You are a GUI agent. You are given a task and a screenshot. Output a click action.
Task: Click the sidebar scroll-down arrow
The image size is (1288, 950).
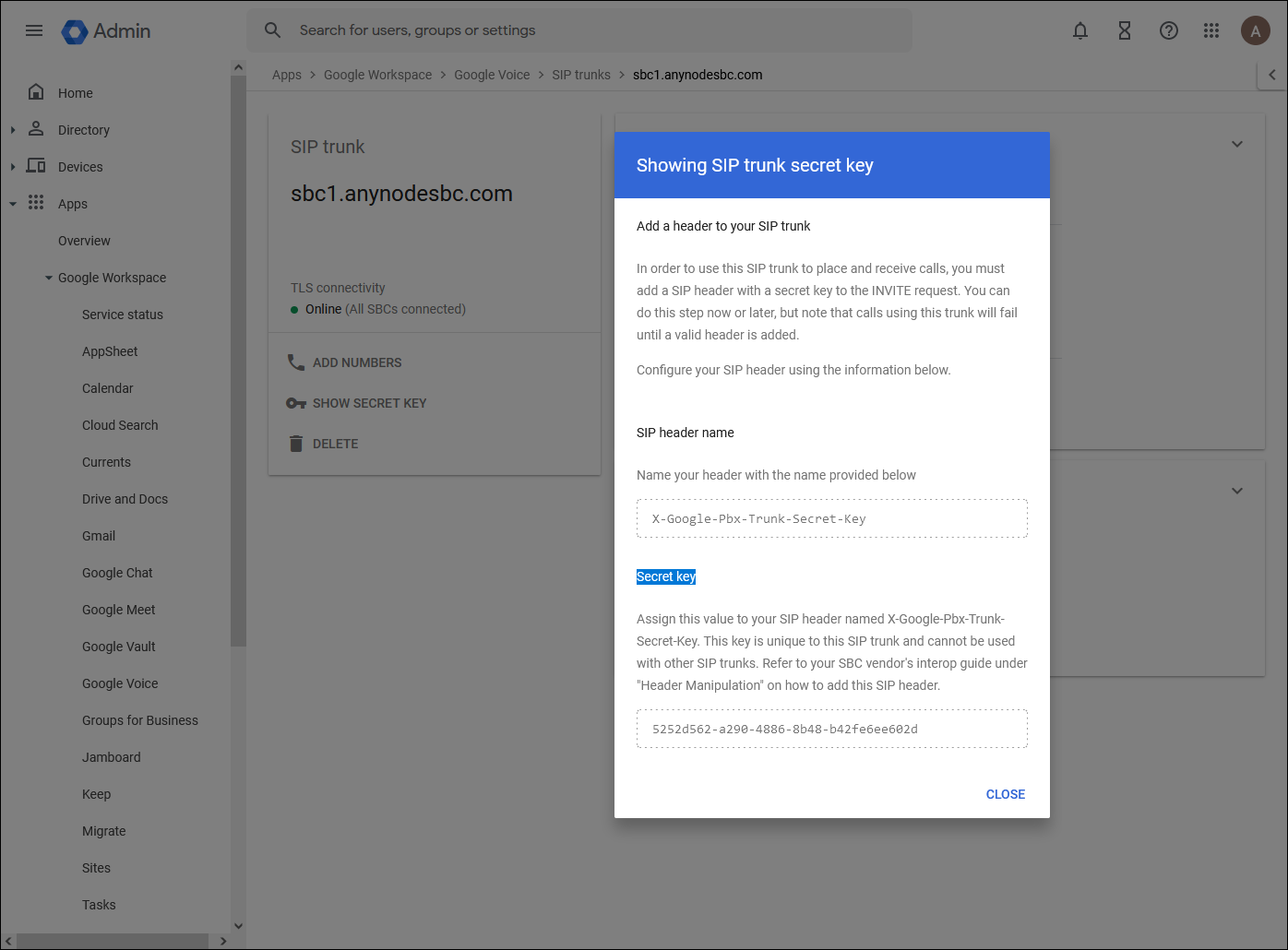[x=238, y=925]
